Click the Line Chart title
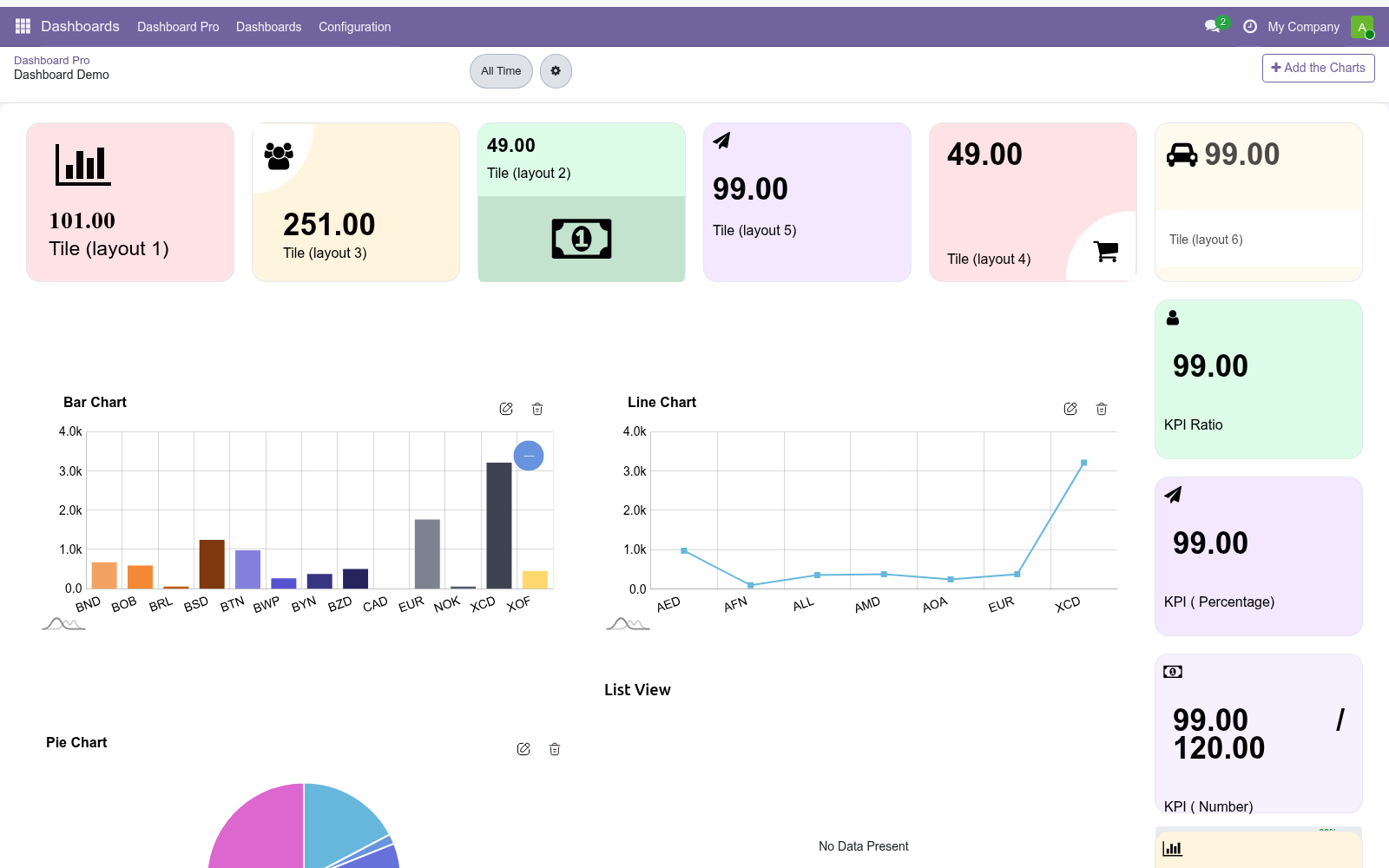1389x868 pixels. click(662, 402)
